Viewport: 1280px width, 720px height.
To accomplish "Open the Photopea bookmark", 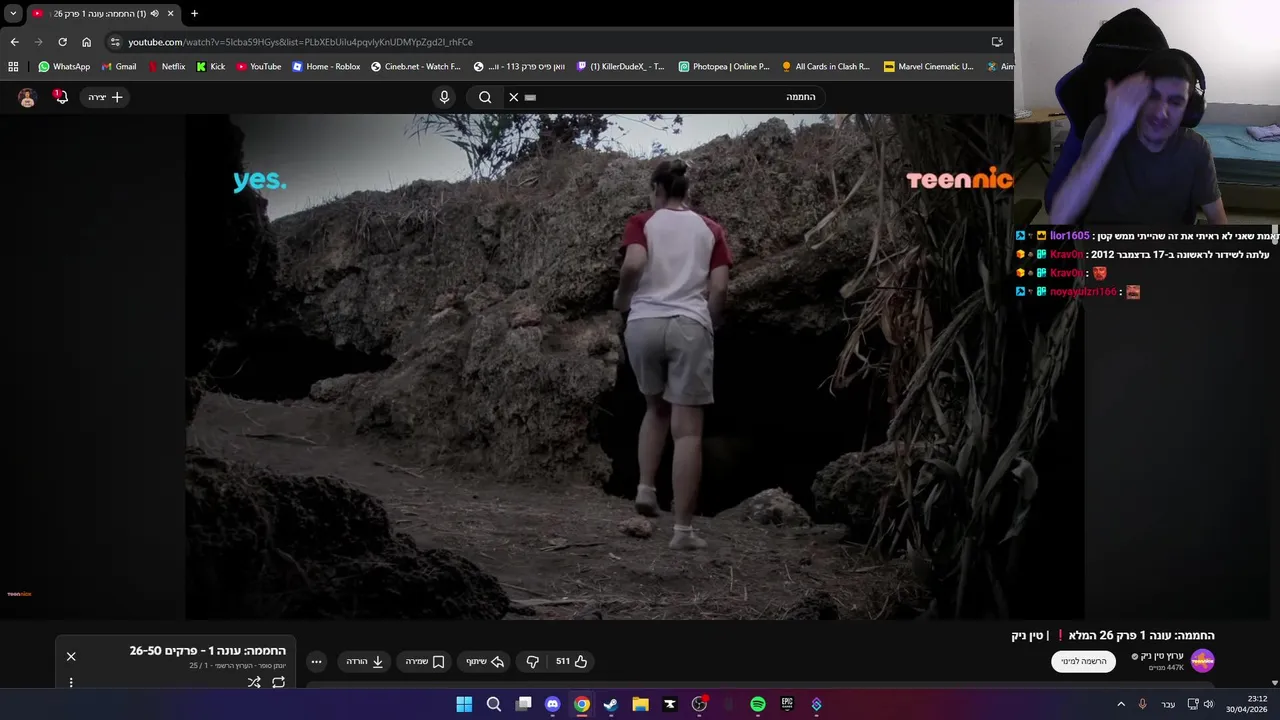I will coord(724,67).
